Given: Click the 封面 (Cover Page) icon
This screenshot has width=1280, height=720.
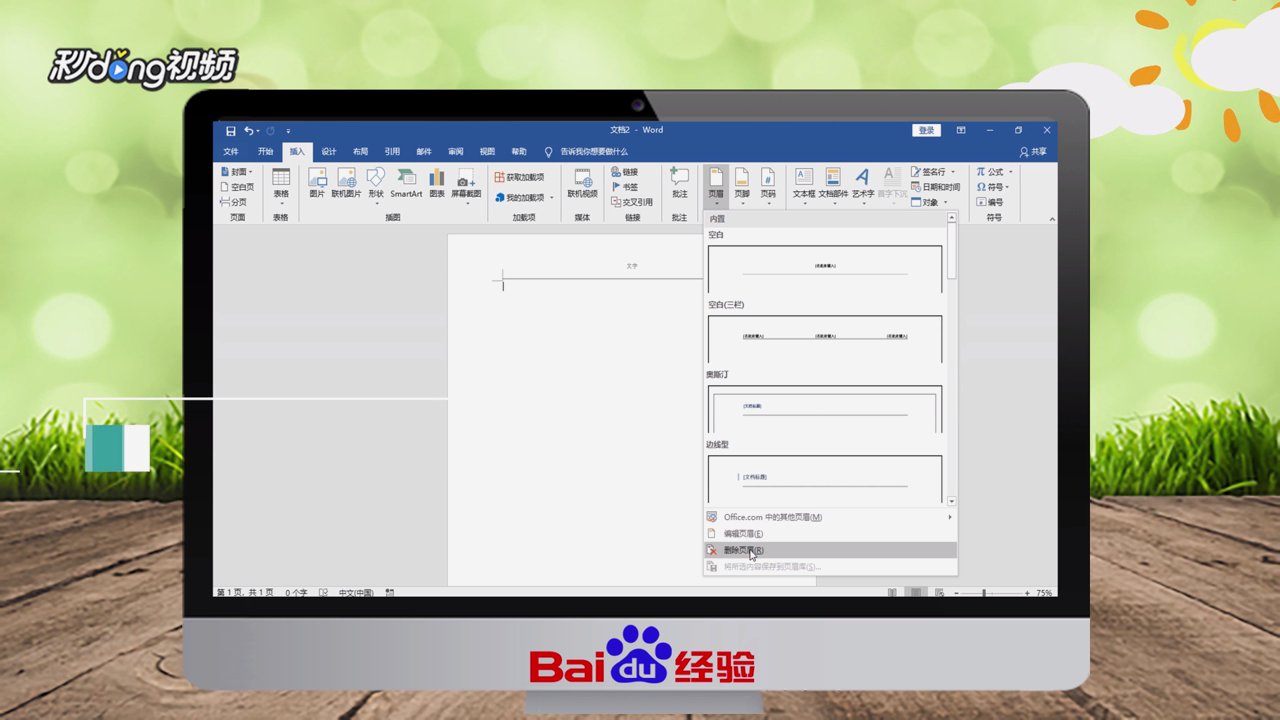Looking at the screenshot, I should point(235,171).
